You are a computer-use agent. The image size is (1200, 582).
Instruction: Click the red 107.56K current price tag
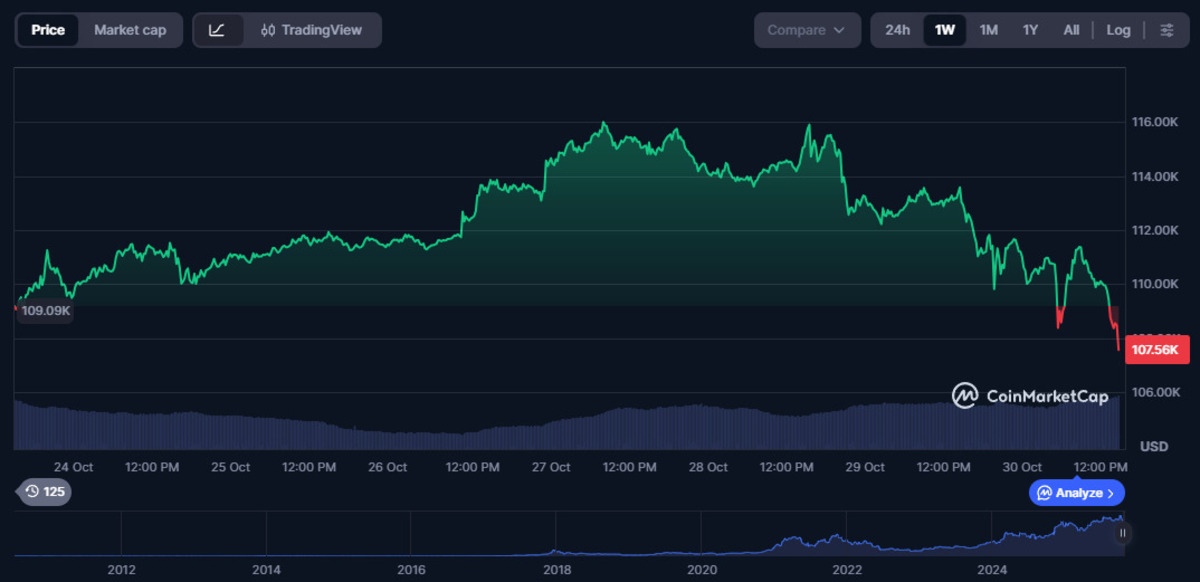point(1157,350)
